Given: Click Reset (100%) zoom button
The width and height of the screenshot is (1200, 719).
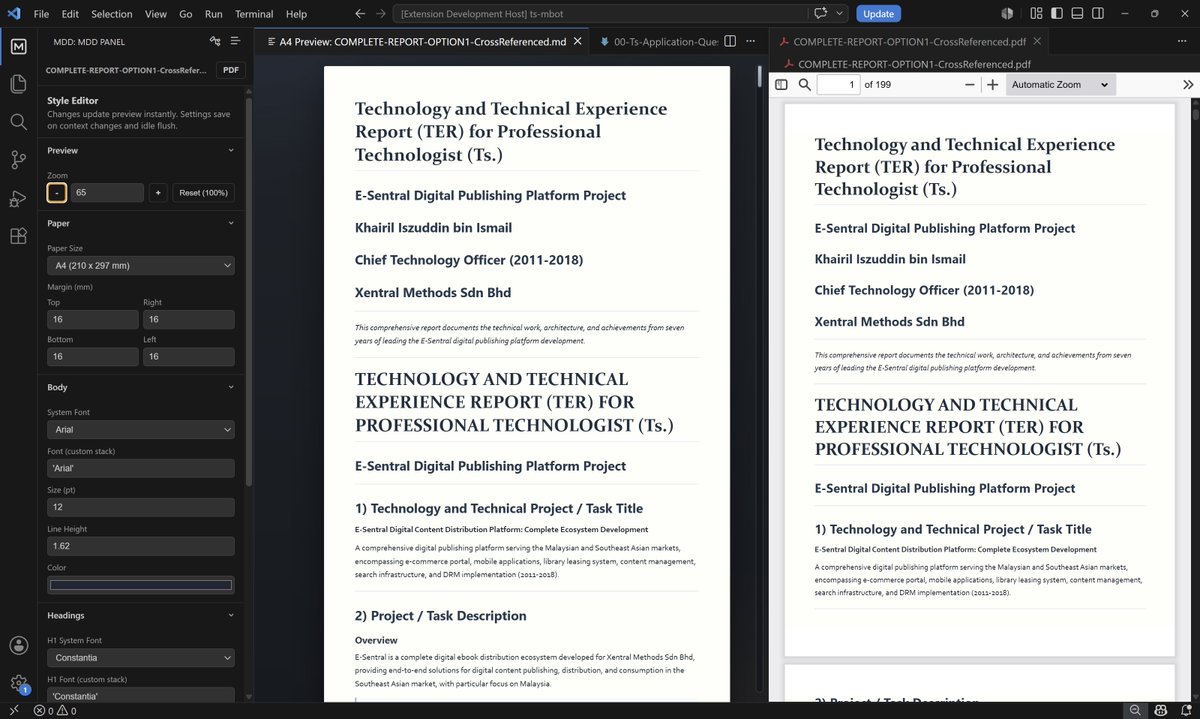Looking at the screenshot, I should click(203, 193).
